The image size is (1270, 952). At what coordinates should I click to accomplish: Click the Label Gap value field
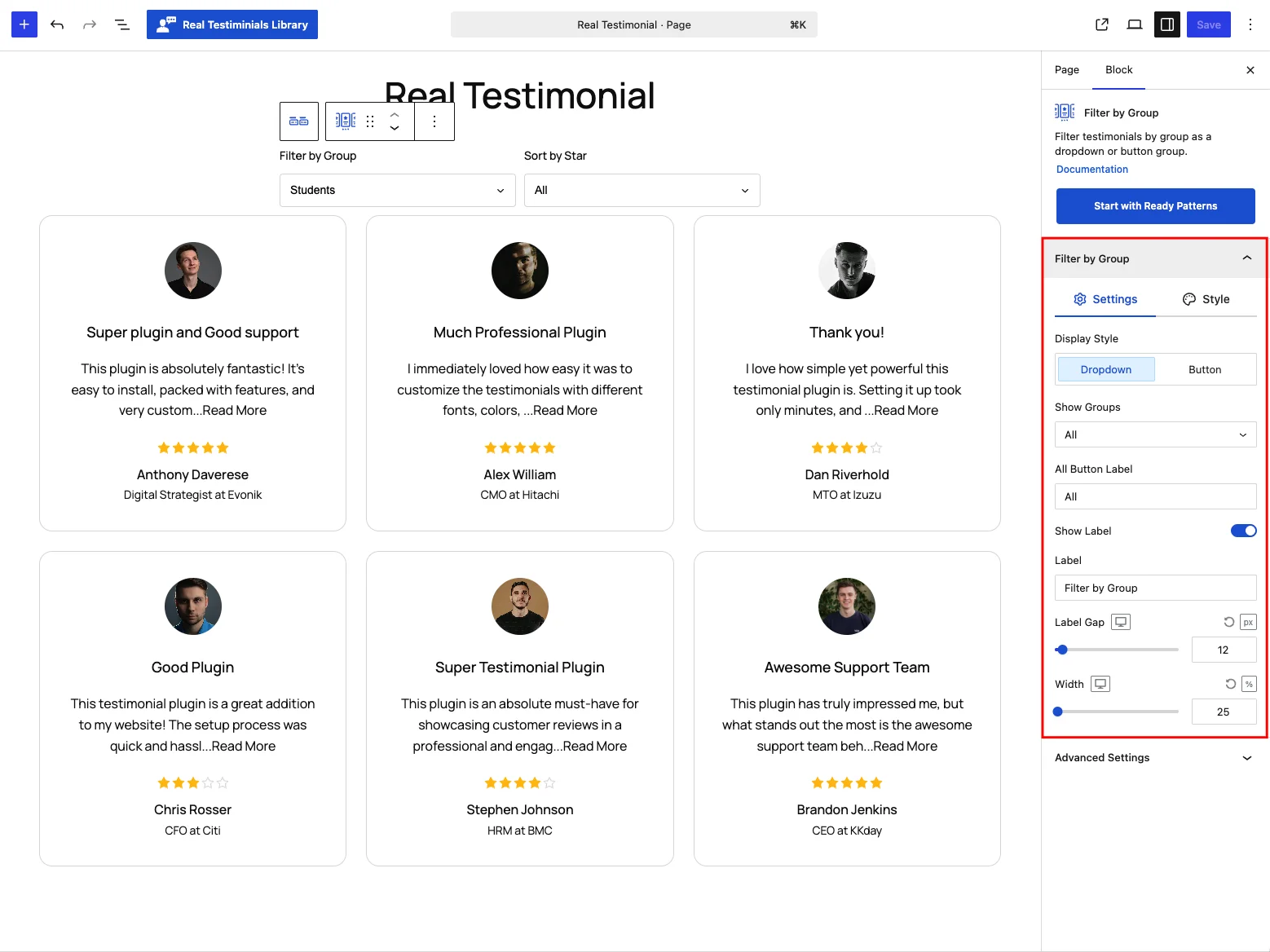point(1224,650)
